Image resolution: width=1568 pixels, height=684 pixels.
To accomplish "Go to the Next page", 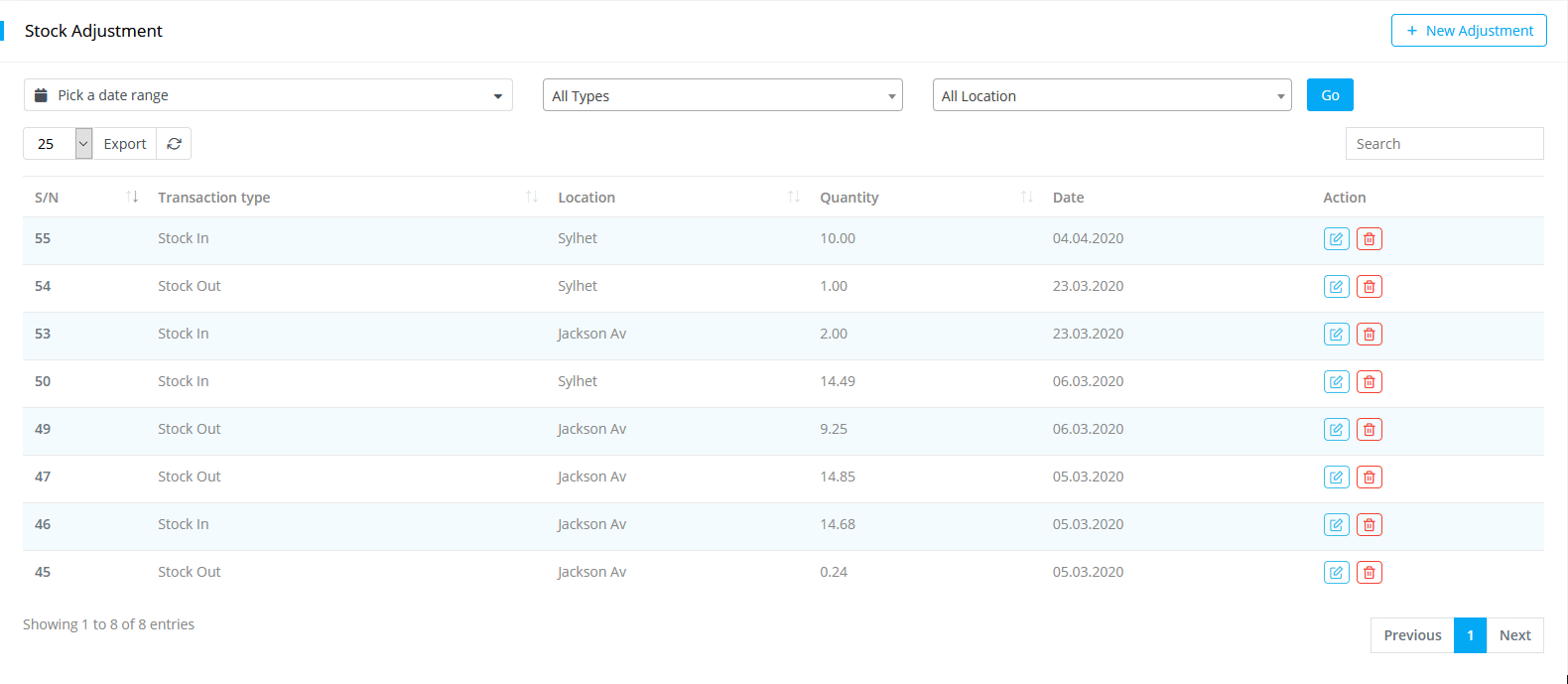I will [1514, 635].
